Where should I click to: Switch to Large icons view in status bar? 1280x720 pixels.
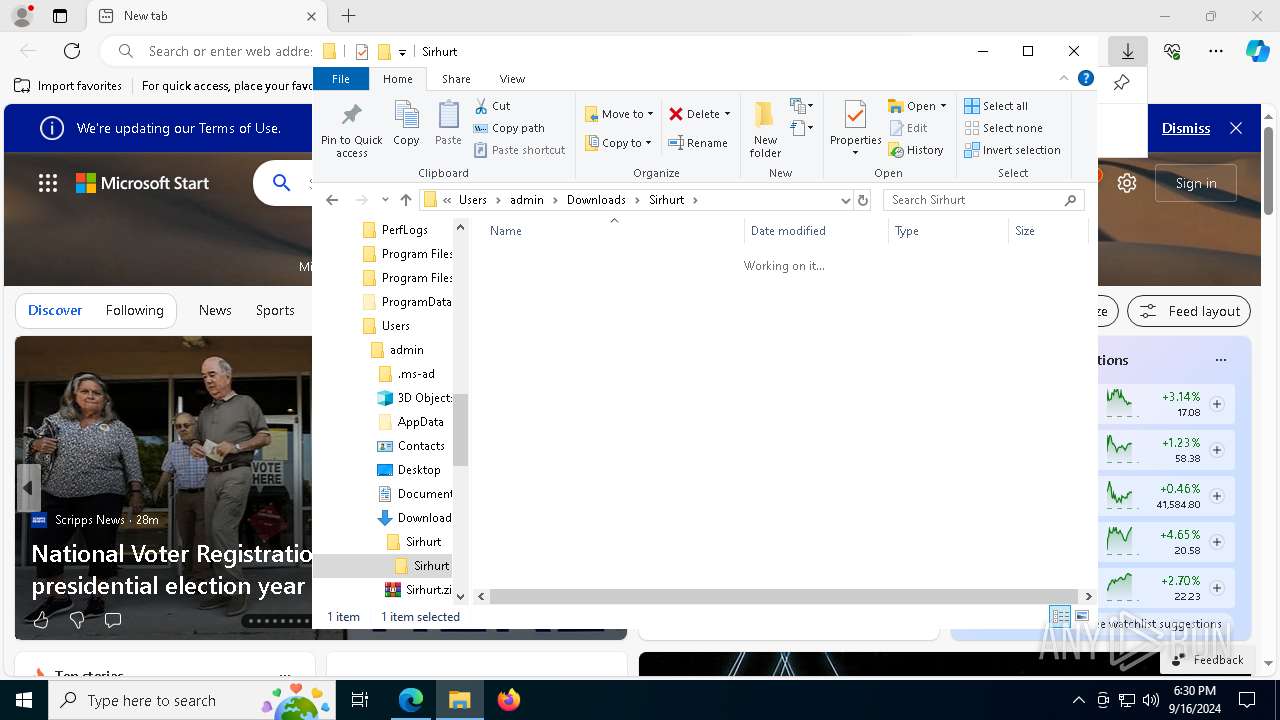[x=1081, y=617]
